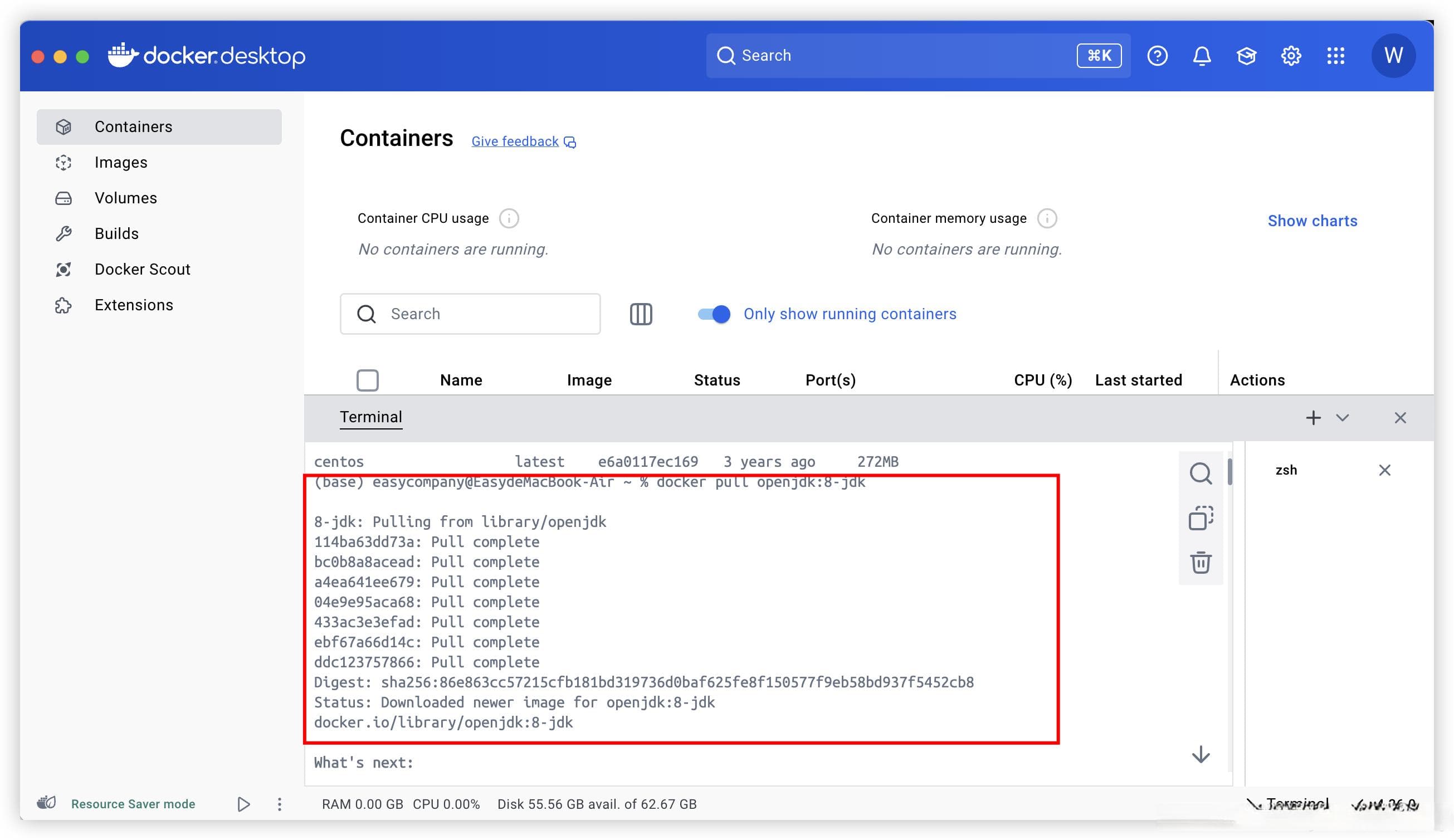Viewport: 1454px width, 840px height.
Task: Clear terminal with trash icon
Action: click(1200, 562)
